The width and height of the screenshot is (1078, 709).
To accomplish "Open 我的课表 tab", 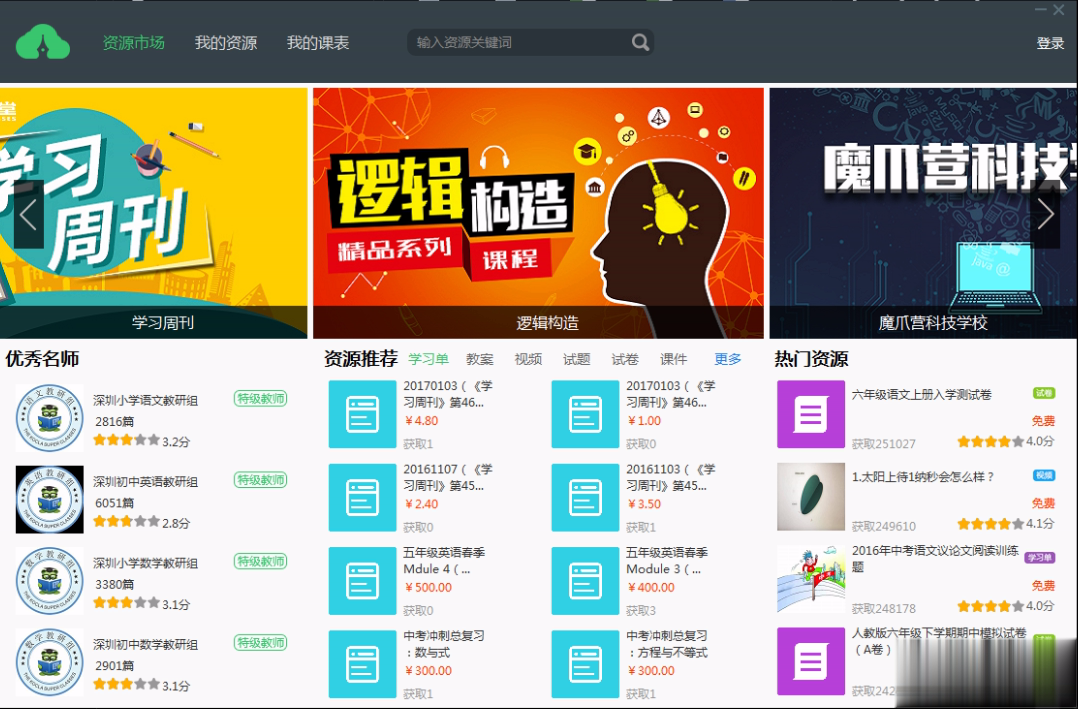I will (x=318, y=43).
